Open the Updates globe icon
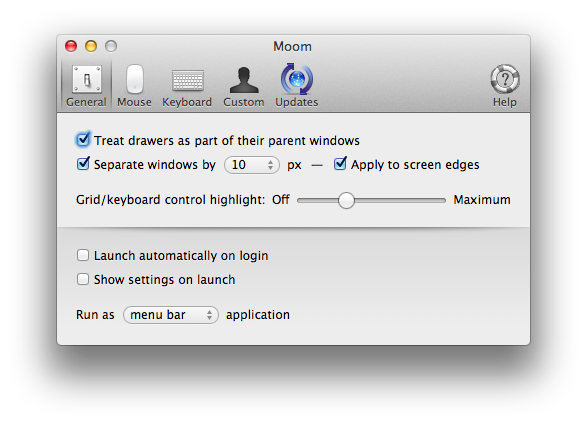The height and width of the screenshot is (424, 587). coord(296,79)
